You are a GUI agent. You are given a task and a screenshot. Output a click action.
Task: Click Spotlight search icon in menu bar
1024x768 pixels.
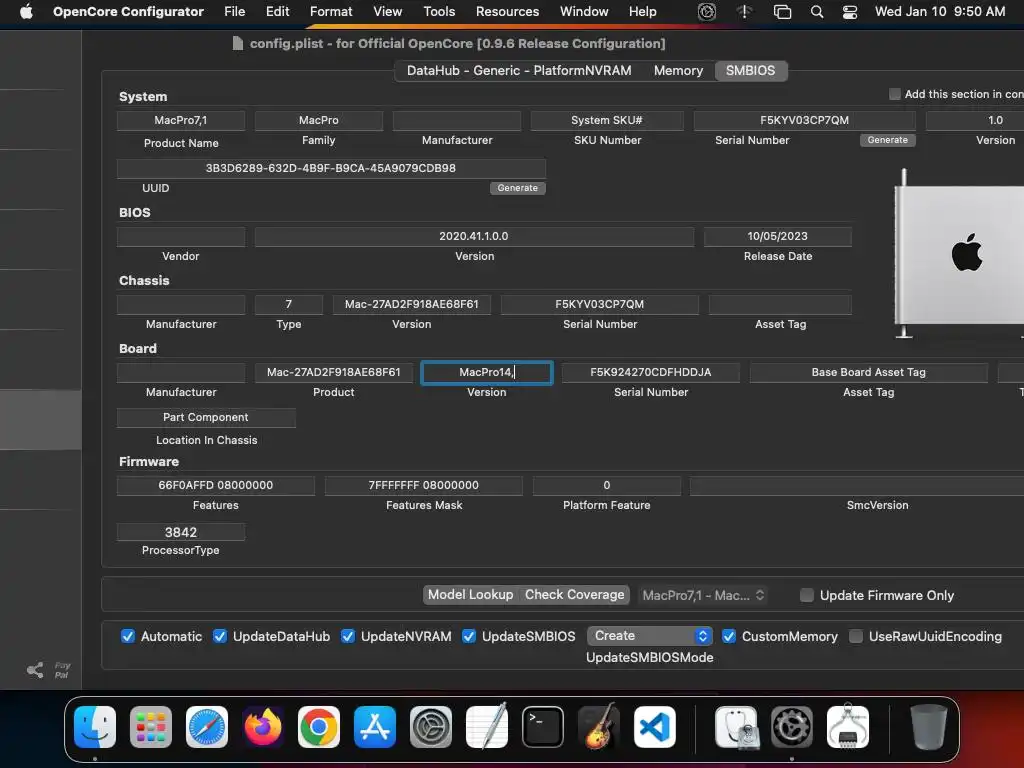[x=816, y=12]
